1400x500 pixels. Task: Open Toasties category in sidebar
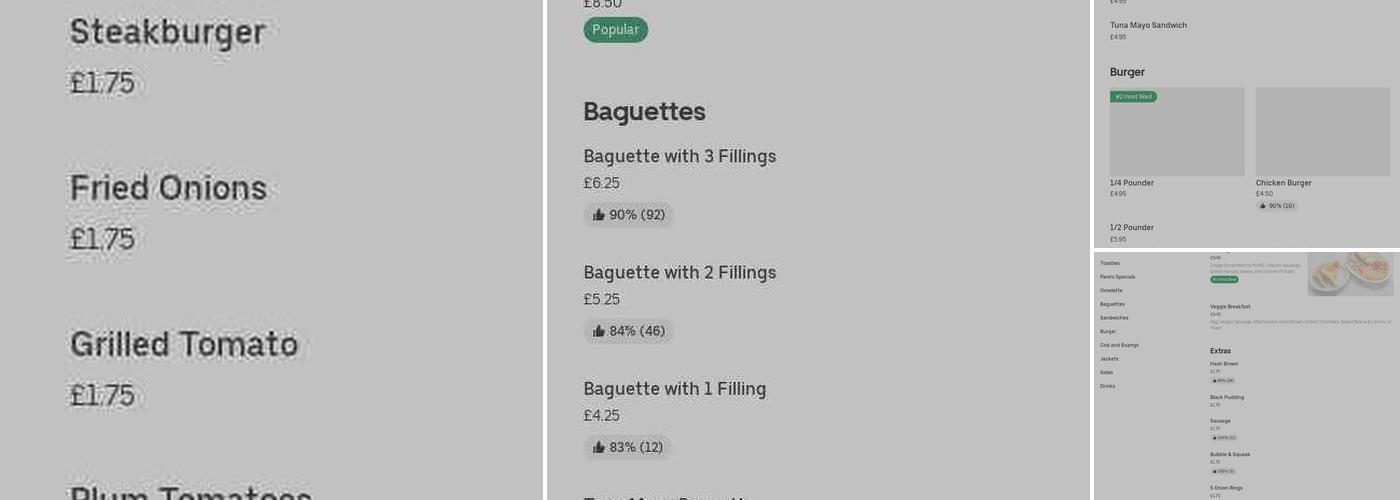point(1110,263)
